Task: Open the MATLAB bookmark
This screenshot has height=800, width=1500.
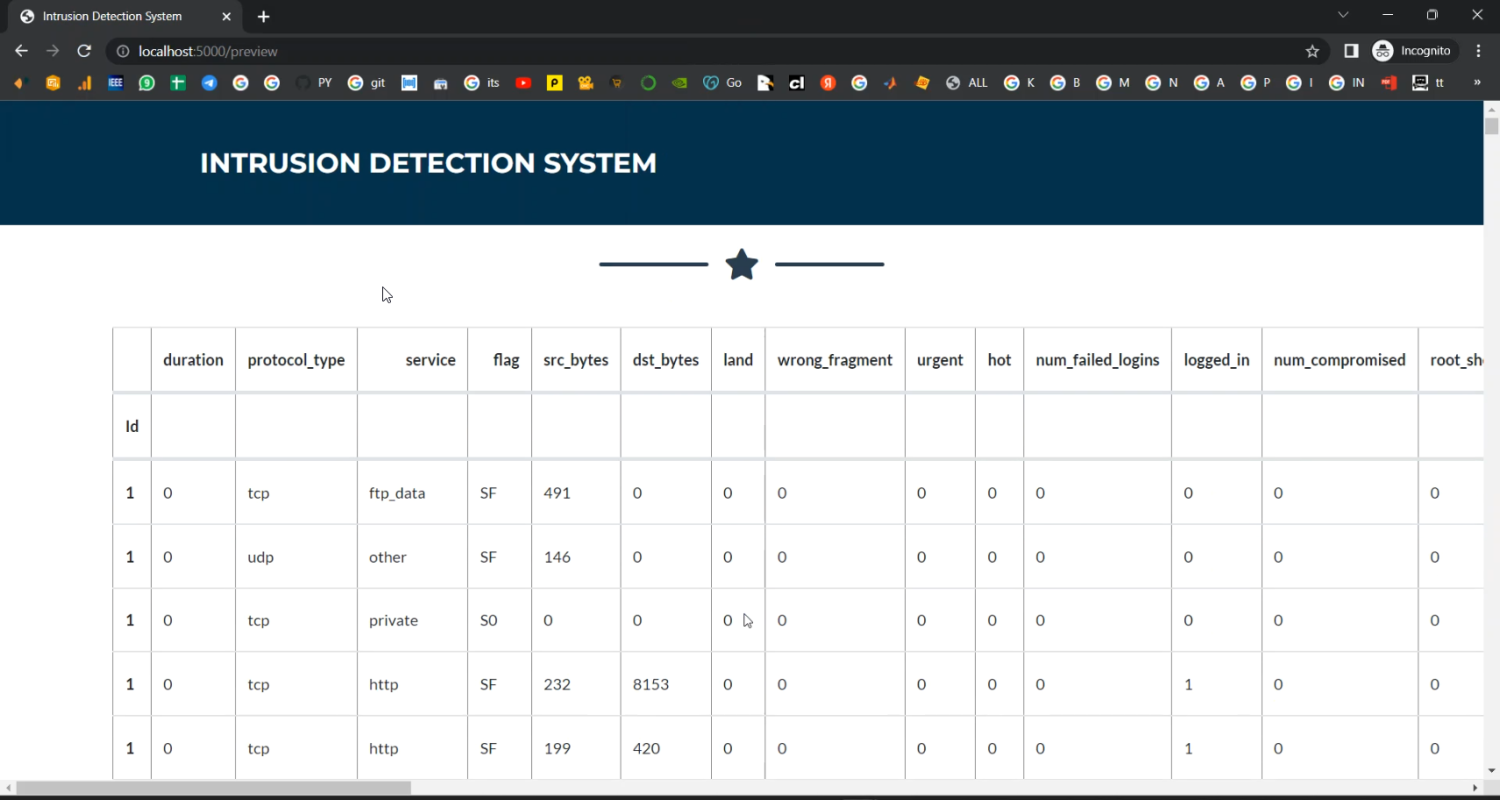Action: (891, 82)
